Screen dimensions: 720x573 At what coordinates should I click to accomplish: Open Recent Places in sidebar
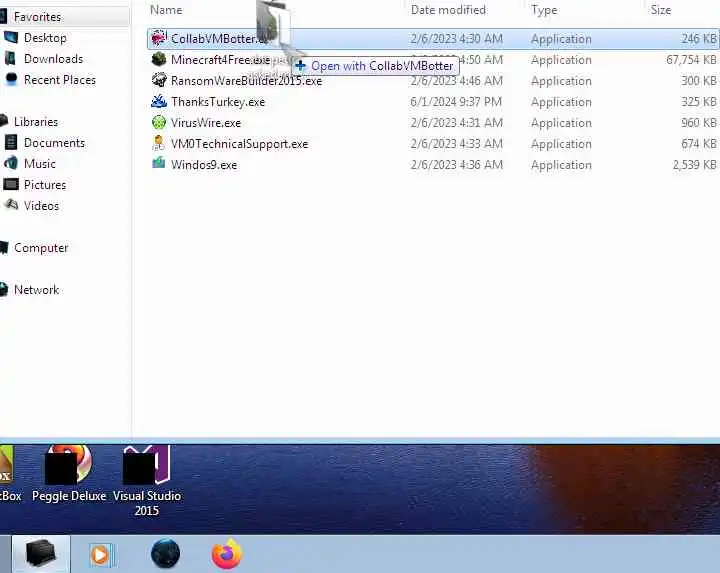point(60,80)
